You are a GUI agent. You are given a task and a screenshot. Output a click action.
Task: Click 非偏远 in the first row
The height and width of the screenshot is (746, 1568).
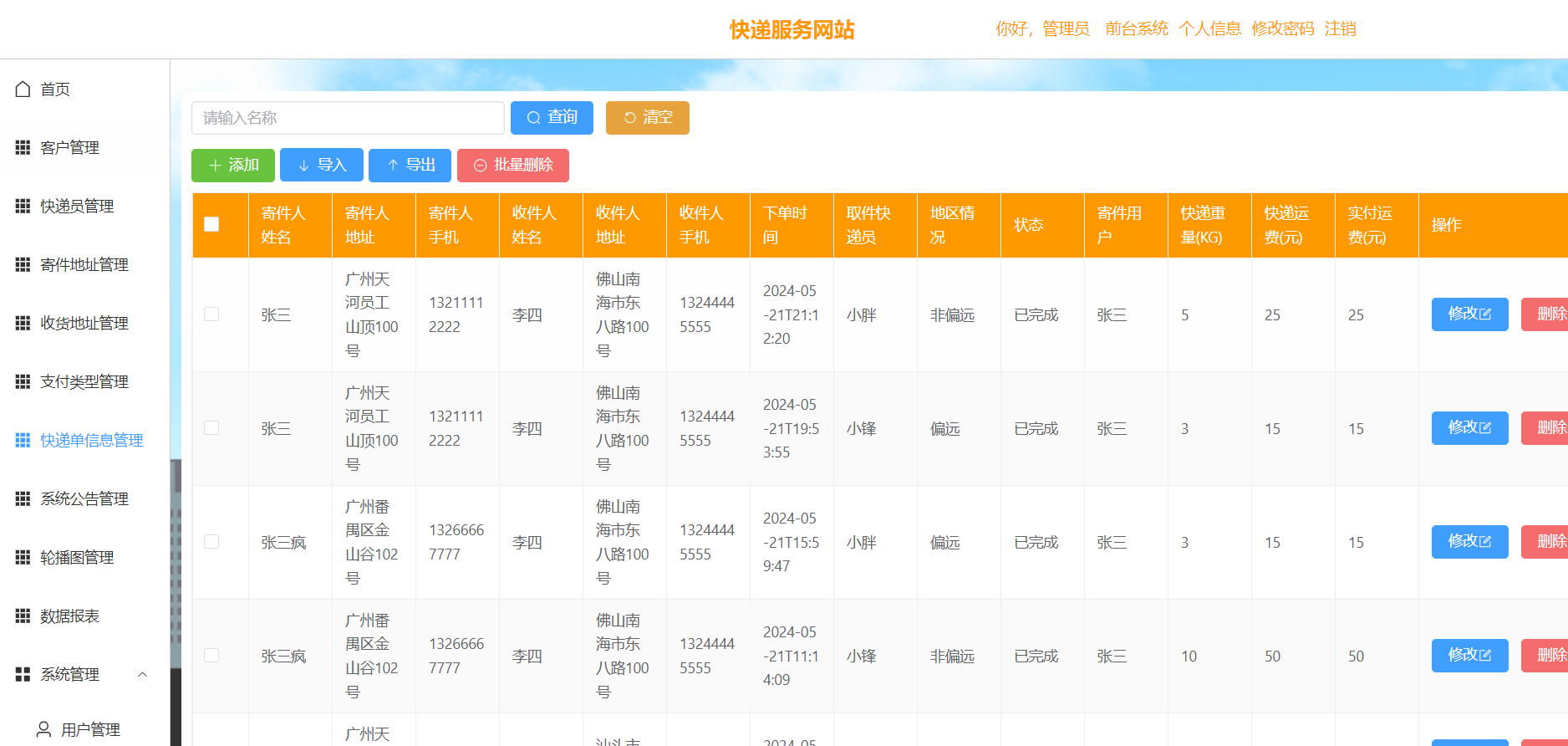pos(952,314)
